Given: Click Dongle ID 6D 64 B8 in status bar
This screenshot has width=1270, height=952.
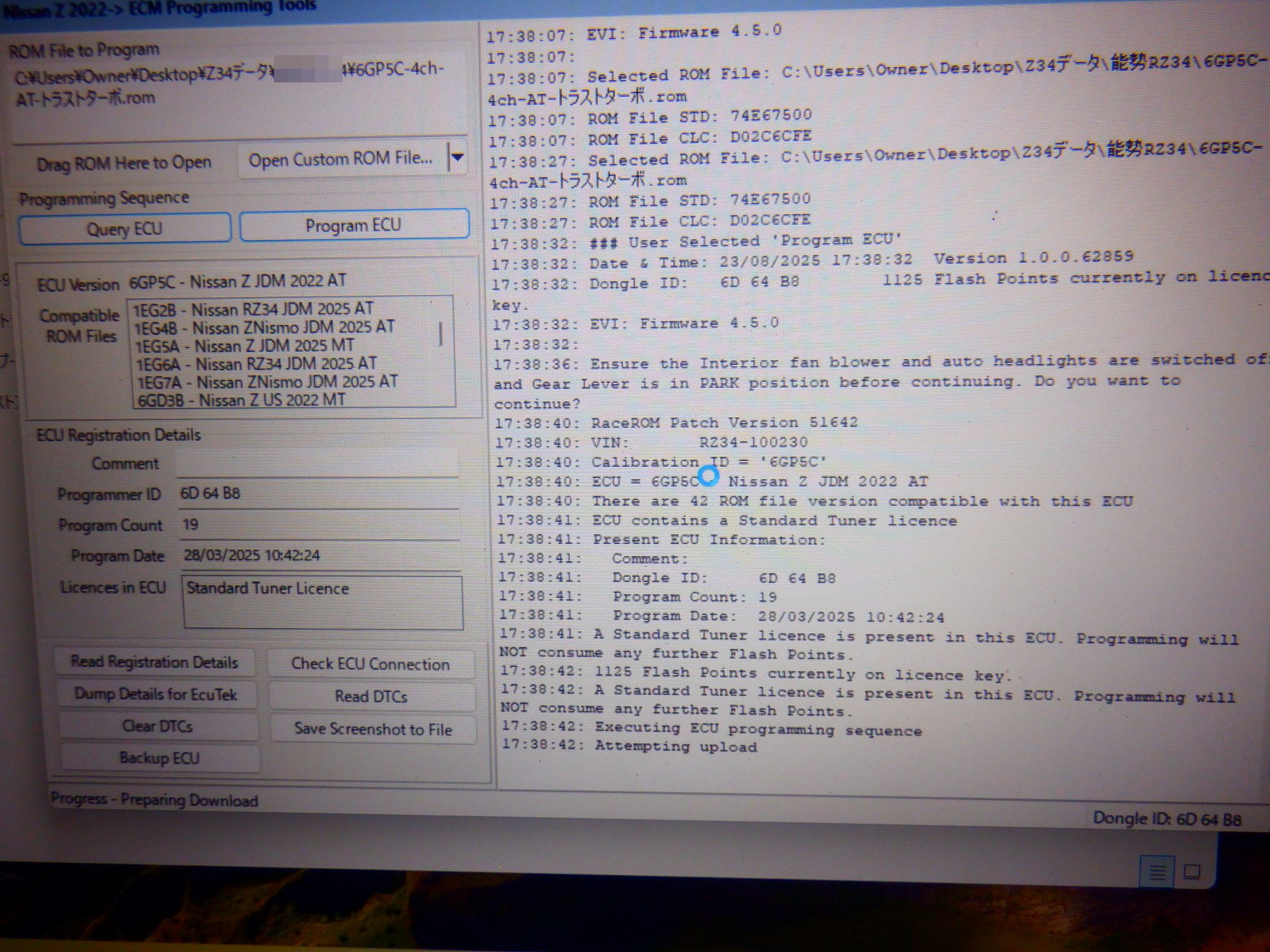Looking at the screenshot, I should coord(1167,819).
